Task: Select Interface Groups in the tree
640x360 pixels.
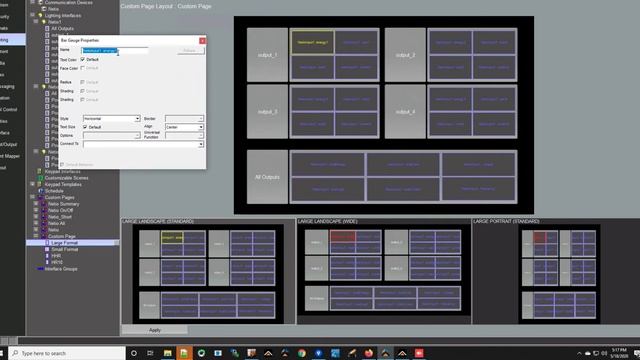Action: pos(61,269)
